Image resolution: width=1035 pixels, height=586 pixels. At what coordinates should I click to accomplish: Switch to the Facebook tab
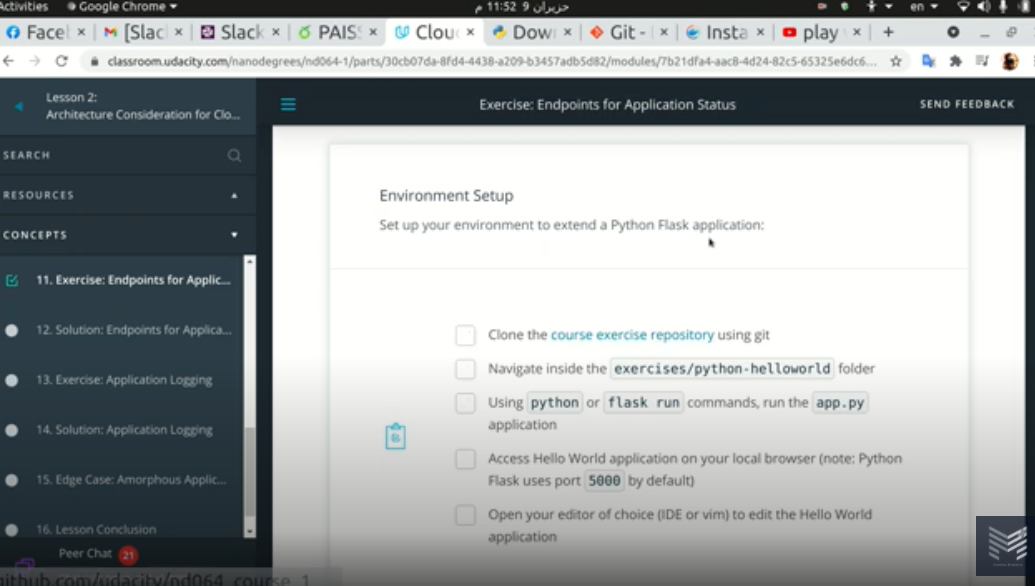pyautogui.click(x=46, y=32)
